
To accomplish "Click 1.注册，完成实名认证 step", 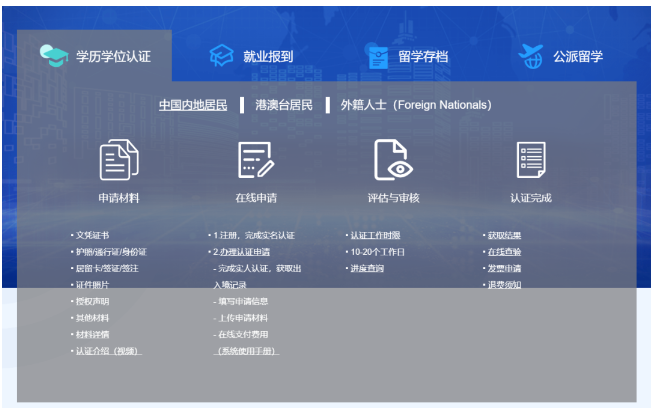I will pos(254,235).
